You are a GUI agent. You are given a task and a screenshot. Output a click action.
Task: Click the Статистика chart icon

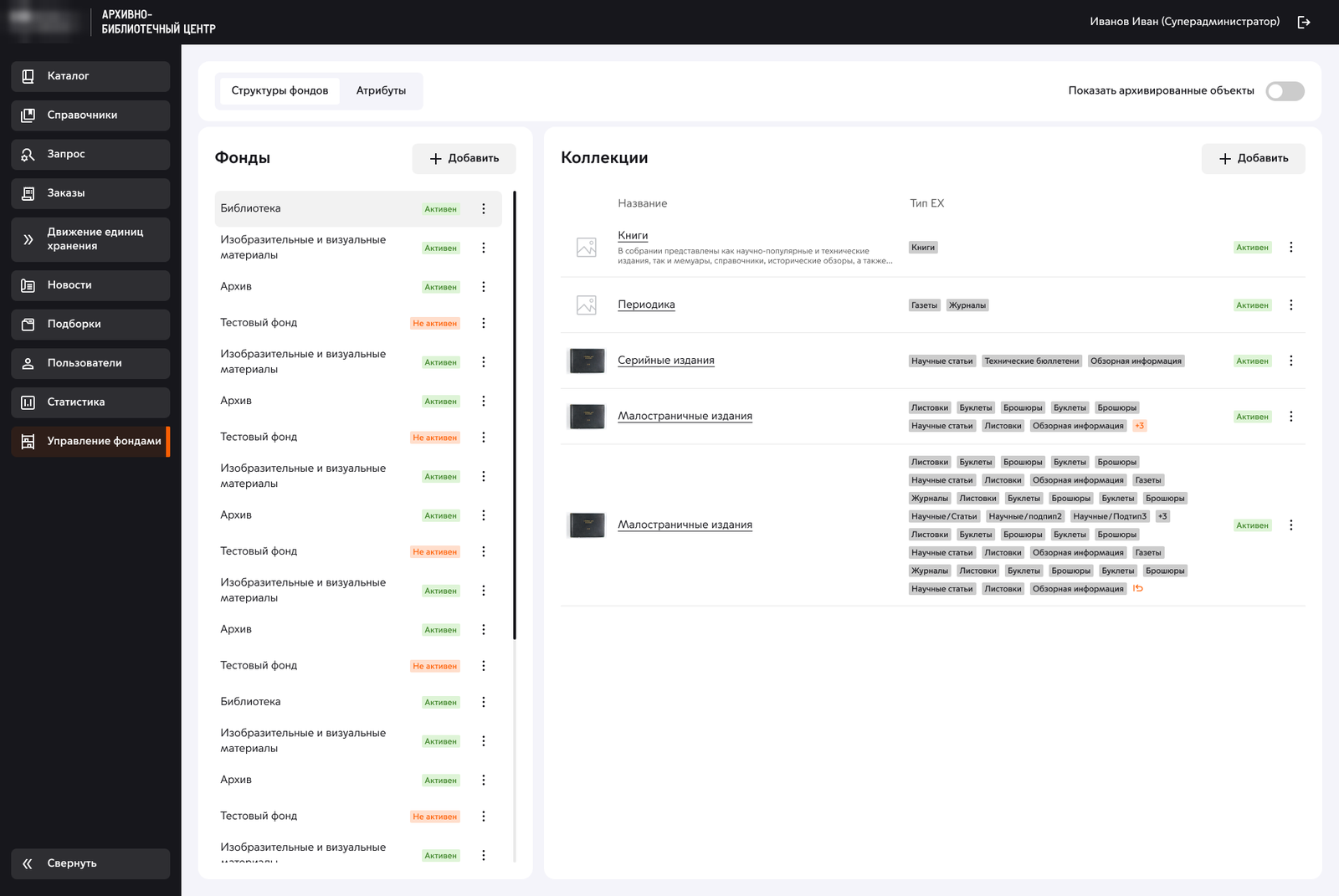(28, 402)
